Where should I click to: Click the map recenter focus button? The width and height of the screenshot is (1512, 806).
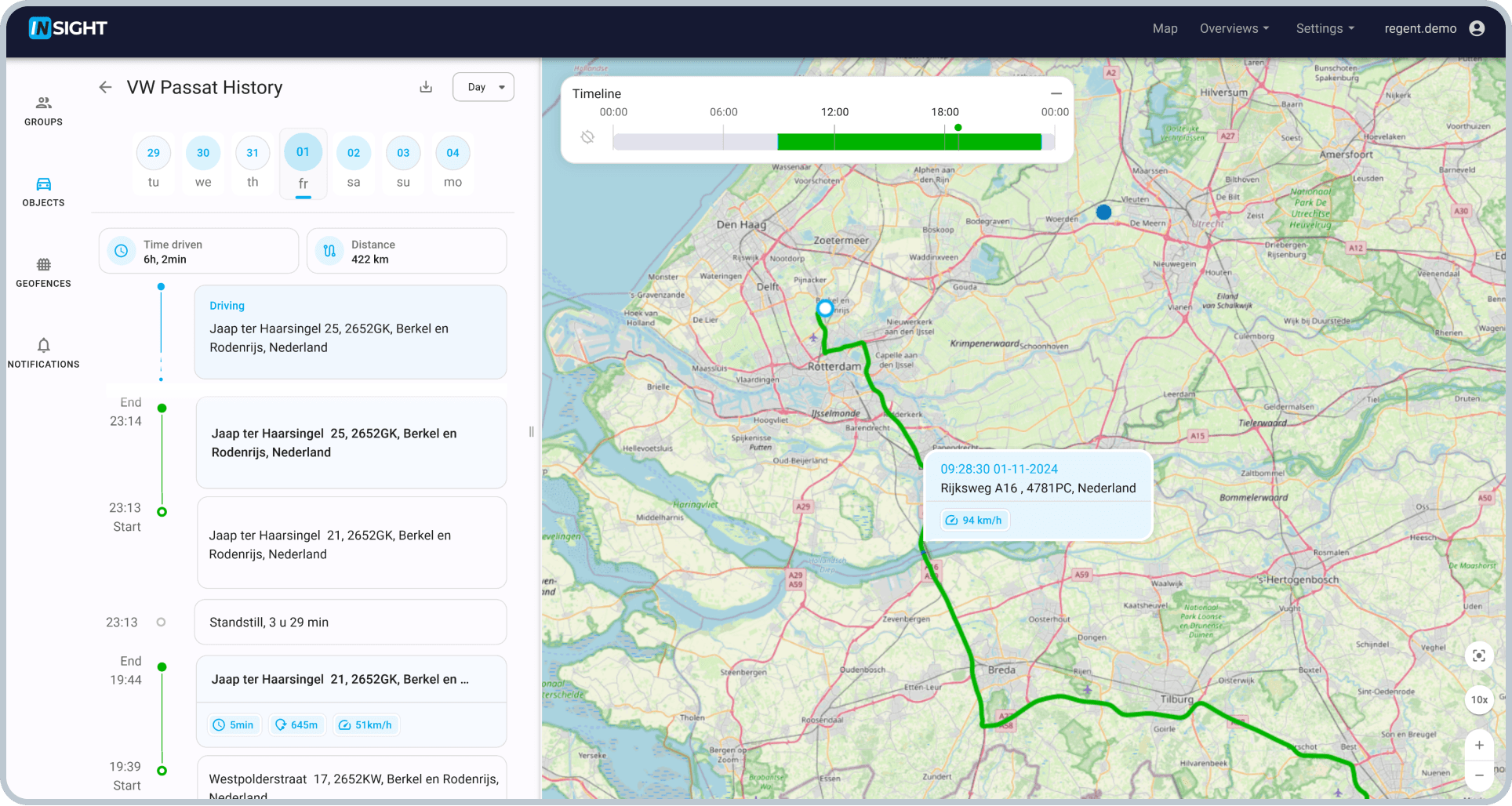click(1479, 655)
